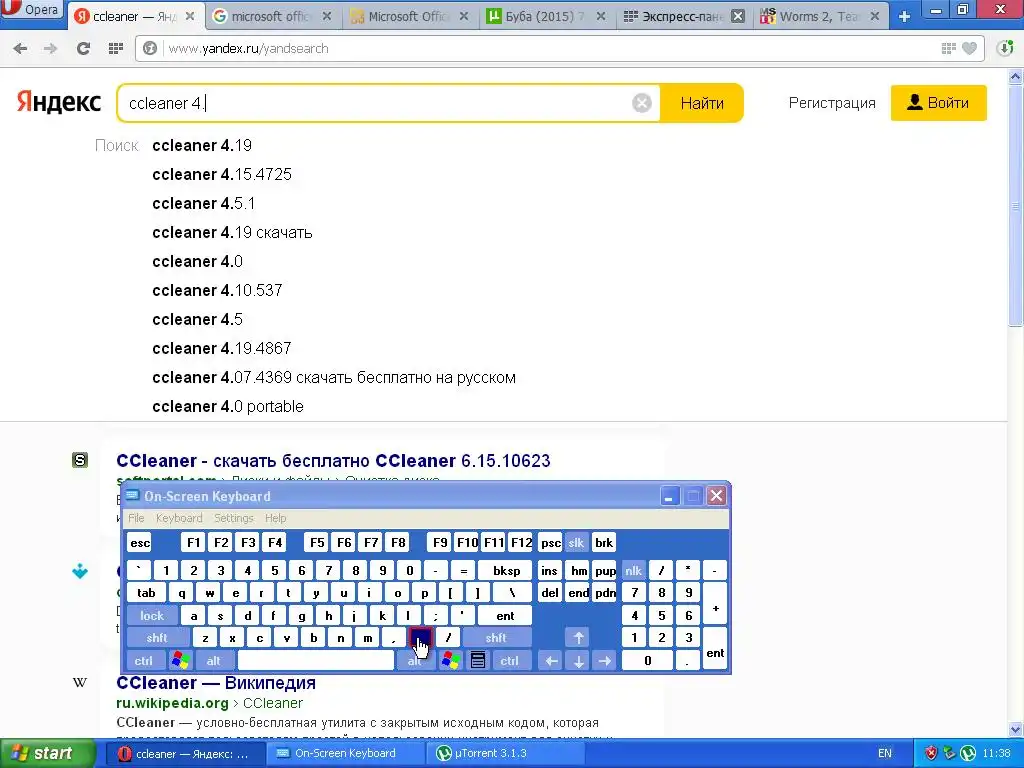Click the red shield tray icon
The height and width of the screenshot is (768, 1024).
pos(932,754)
